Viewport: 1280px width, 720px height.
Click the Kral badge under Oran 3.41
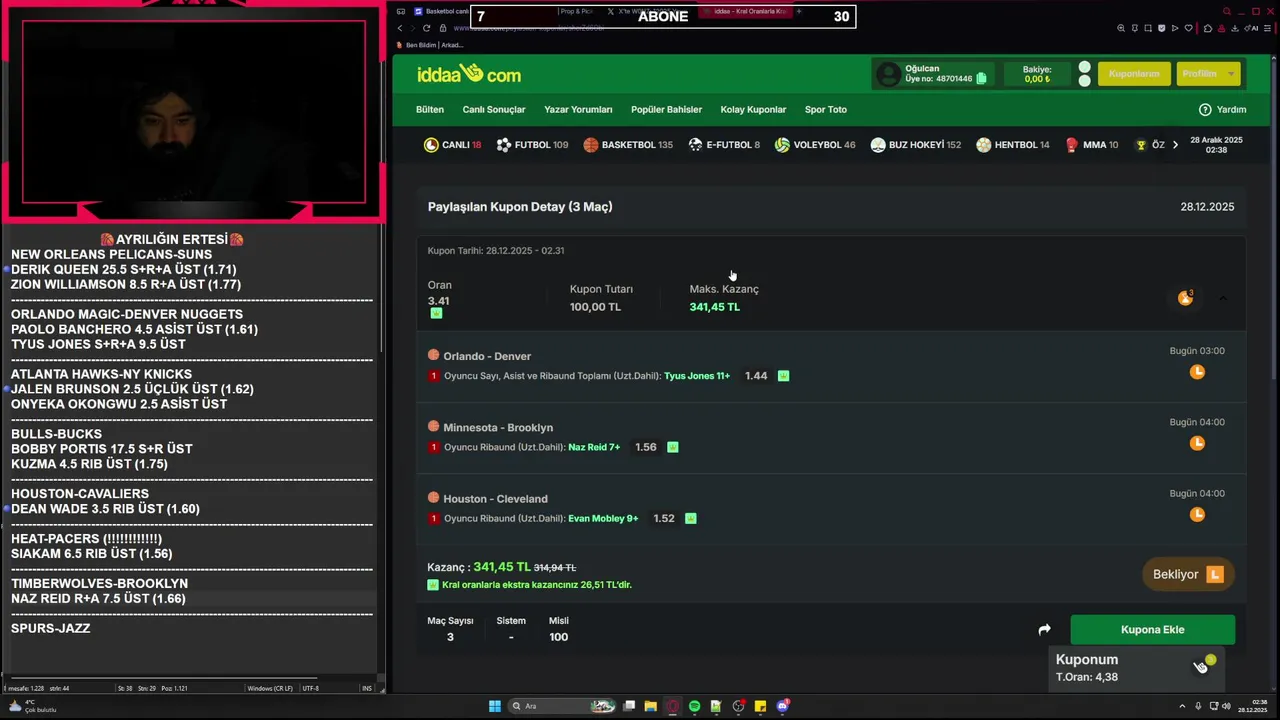436,313
